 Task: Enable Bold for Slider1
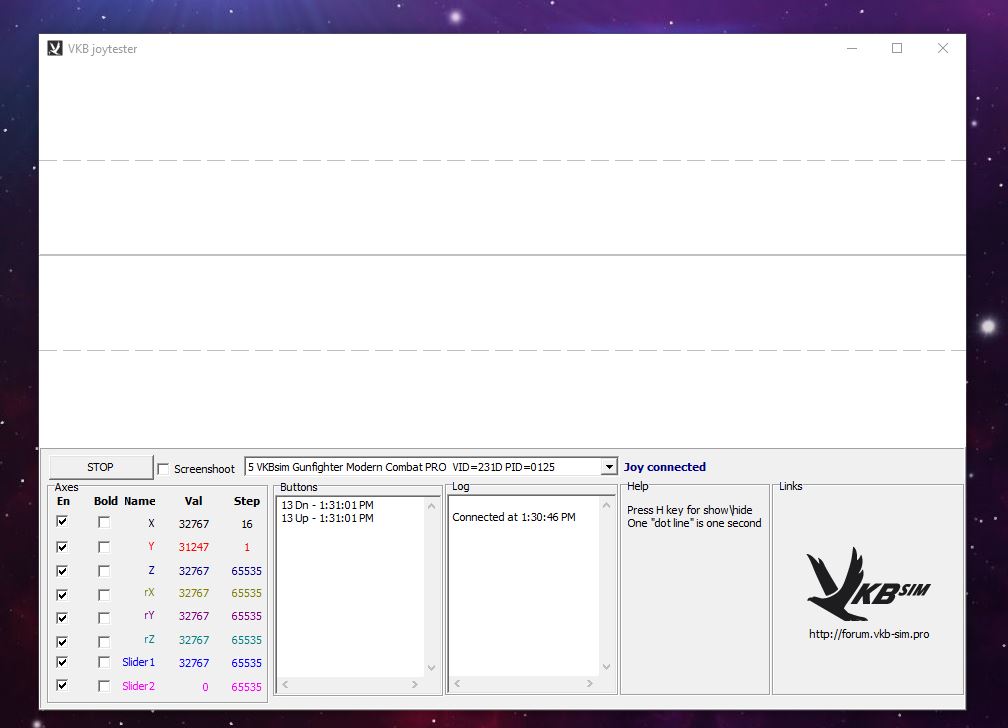click(104, 662)
